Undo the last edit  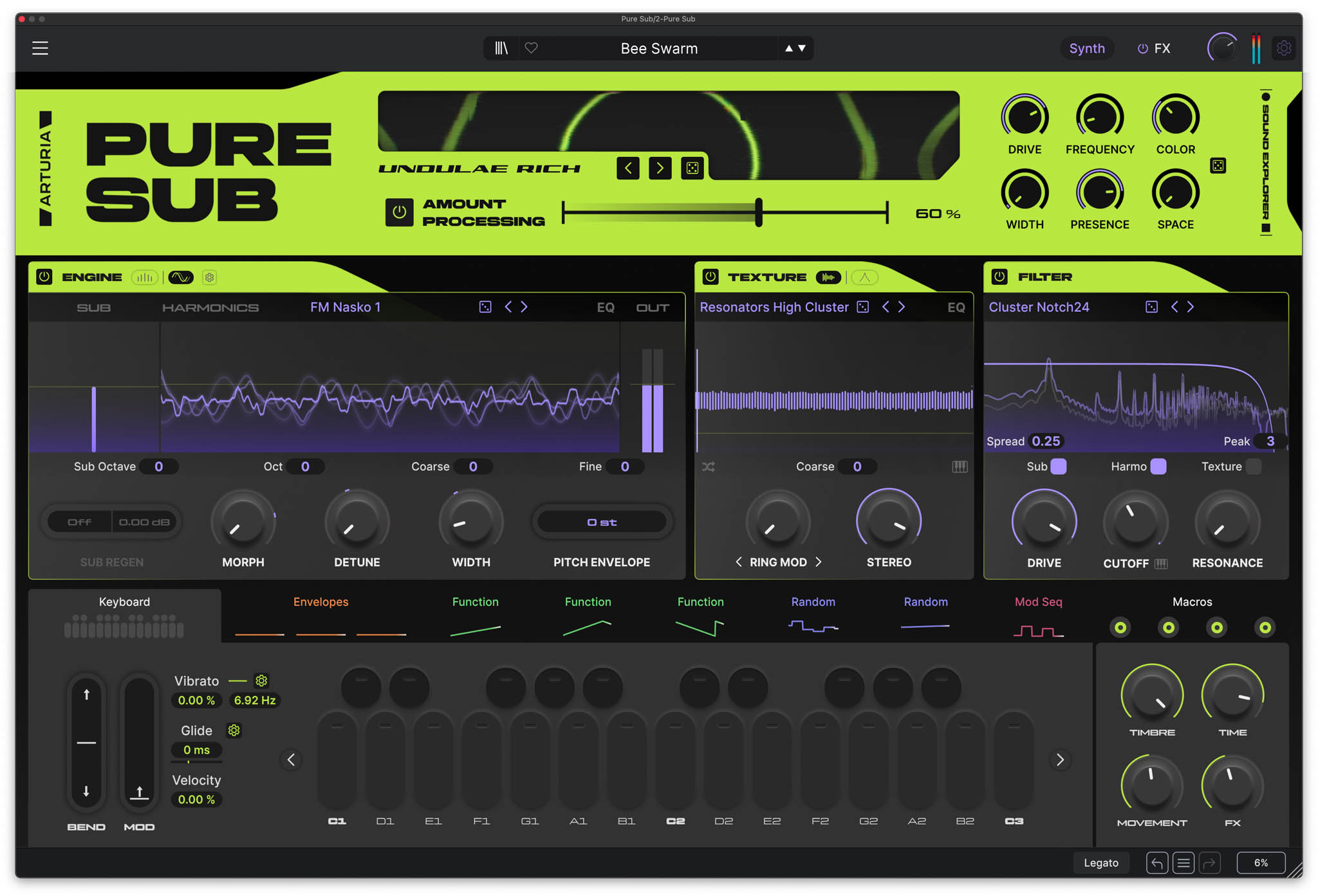[x=1156, y=863]
